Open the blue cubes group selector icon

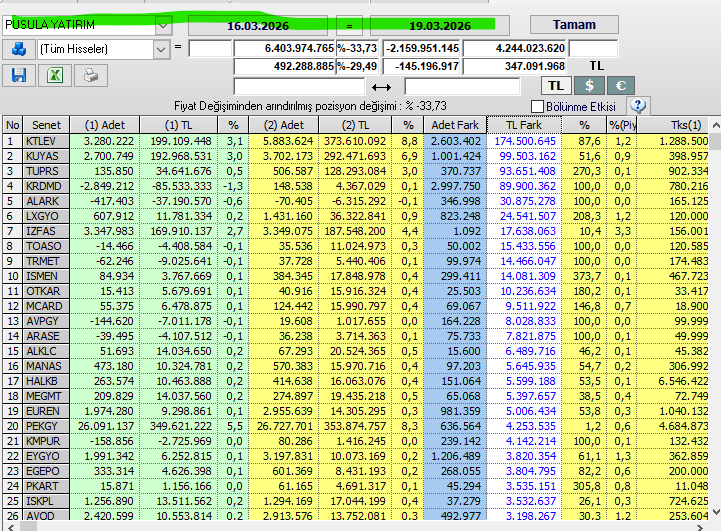pos(19,49)
